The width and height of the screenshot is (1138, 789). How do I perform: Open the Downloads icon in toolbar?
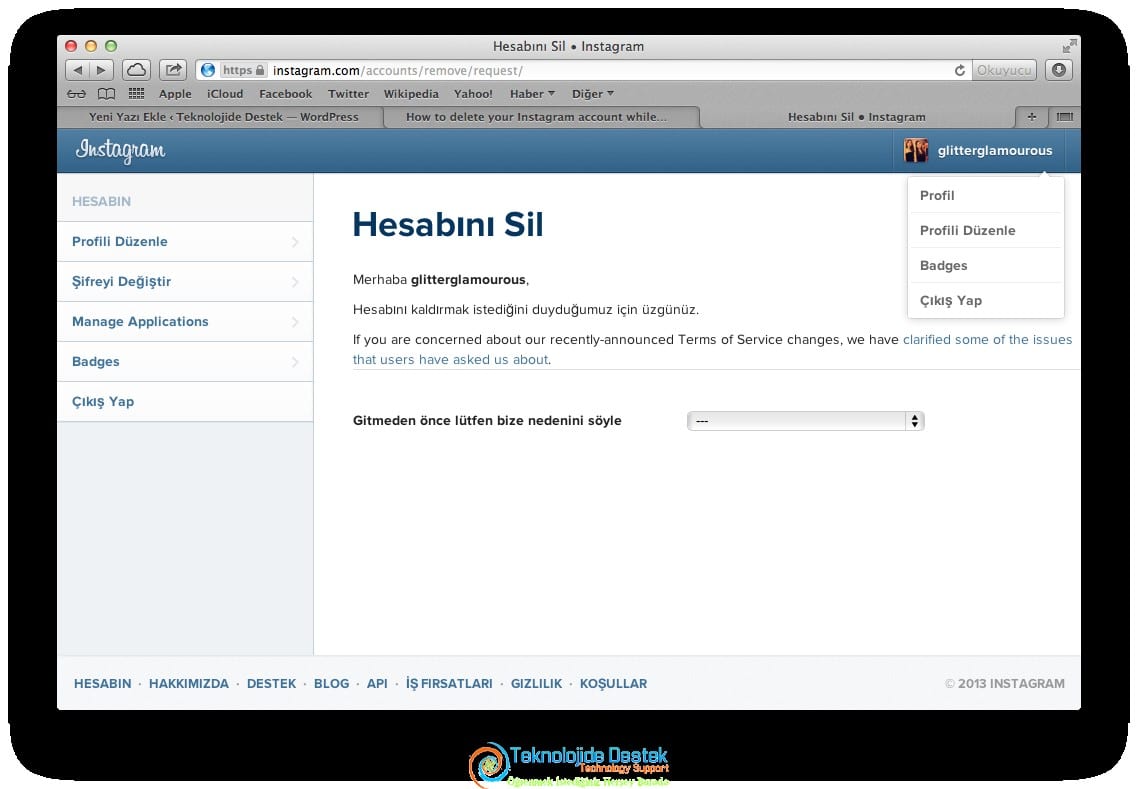click(1059, 70)
